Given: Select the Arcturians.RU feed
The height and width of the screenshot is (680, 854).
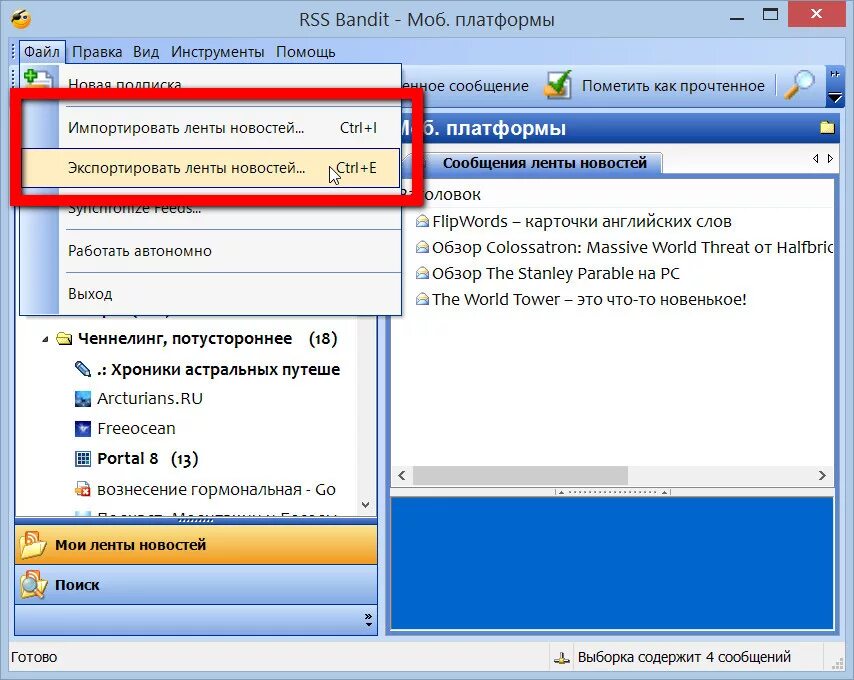Looking at the screenshot, I should click(150, 399).
